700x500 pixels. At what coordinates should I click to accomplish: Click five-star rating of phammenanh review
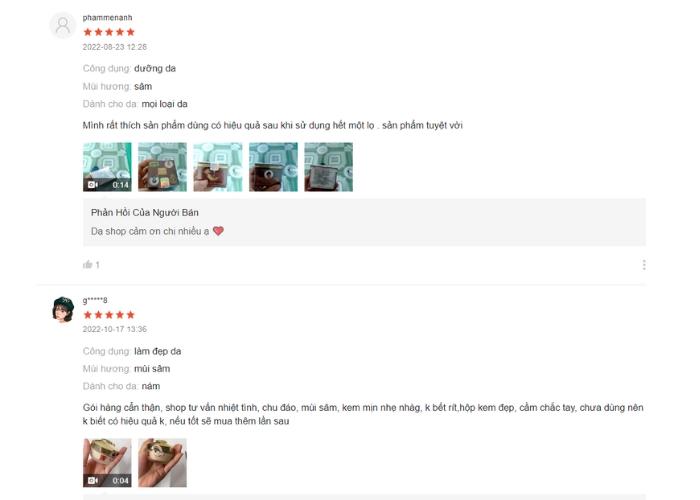tap(109, 32)
